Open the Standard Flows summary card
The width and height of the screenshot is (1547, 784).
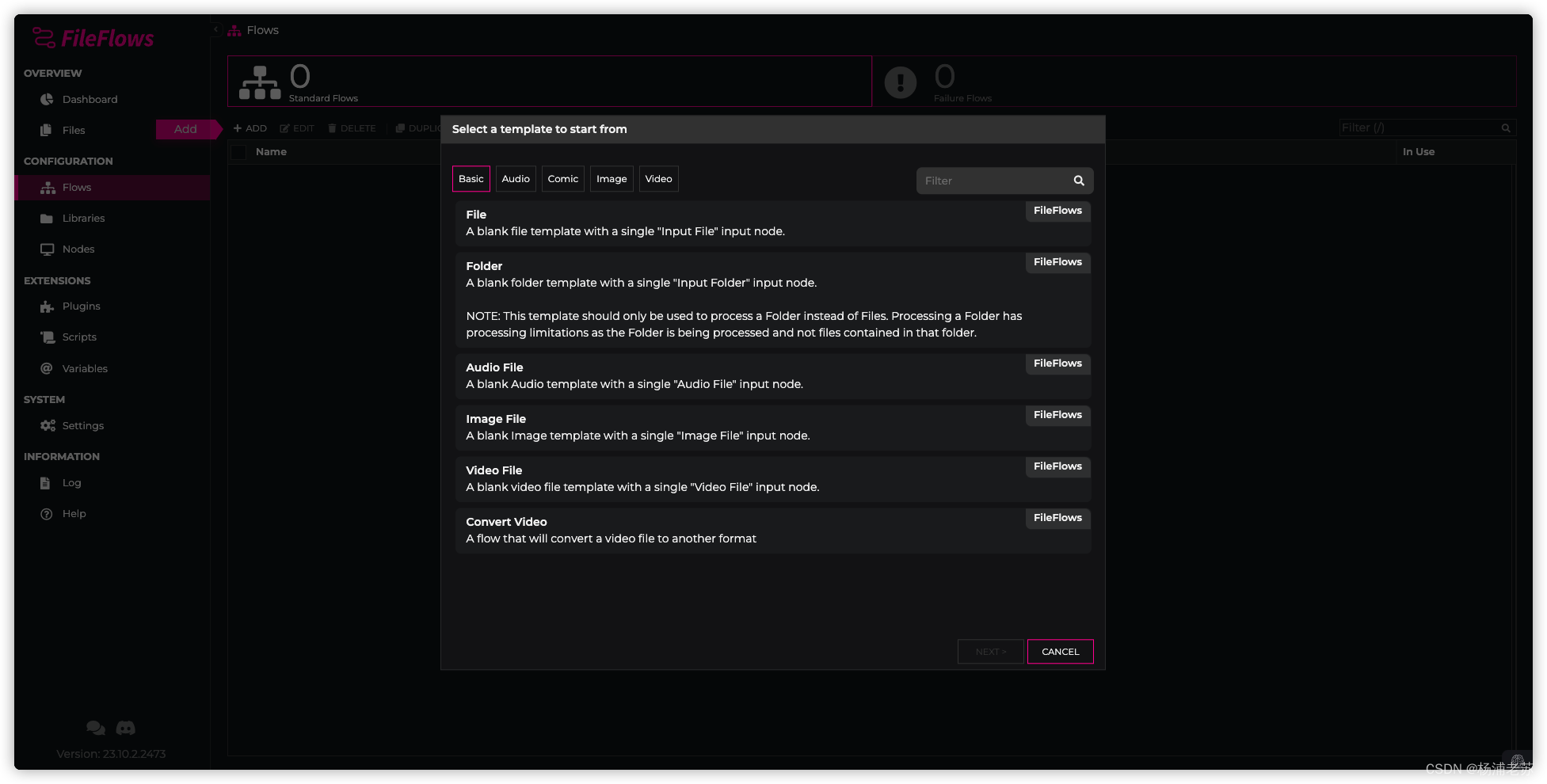coord(550,81)
